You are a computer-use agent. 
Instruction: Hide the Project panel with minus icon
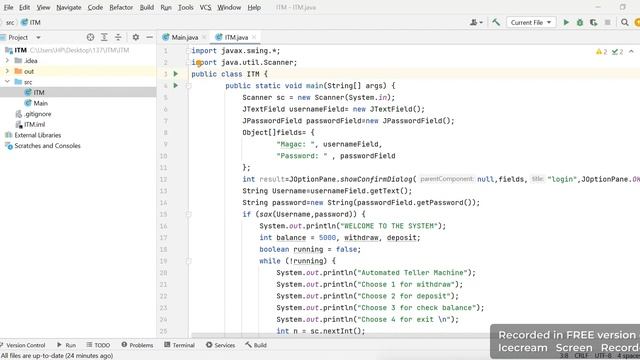pyautogui.click(x=149, y=37)
